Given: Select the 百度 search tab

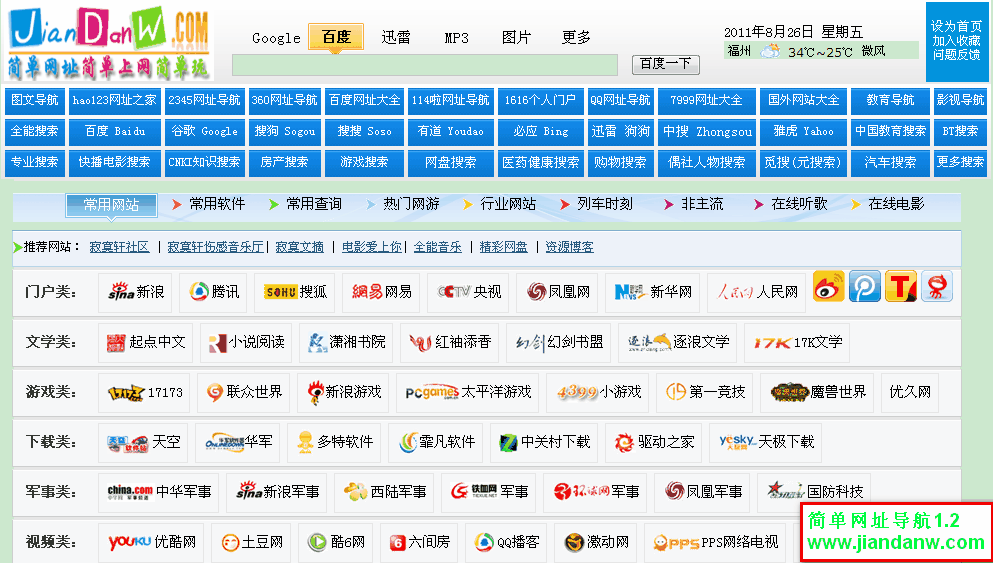Looking at the screenshot, I should [x=336, y=37].
